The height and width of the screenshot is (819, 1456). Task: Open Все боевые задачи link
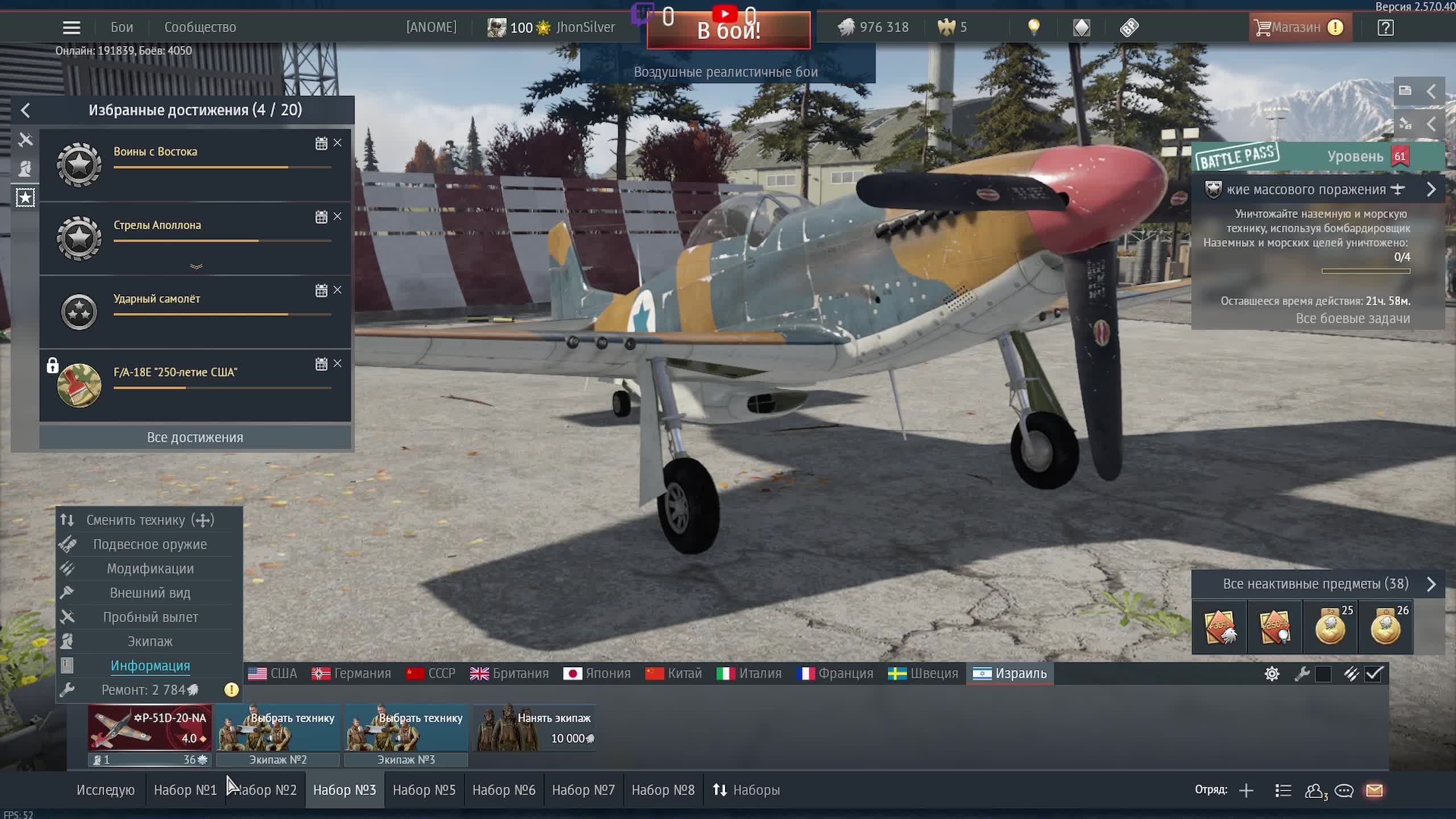(x=1352, y=318)
